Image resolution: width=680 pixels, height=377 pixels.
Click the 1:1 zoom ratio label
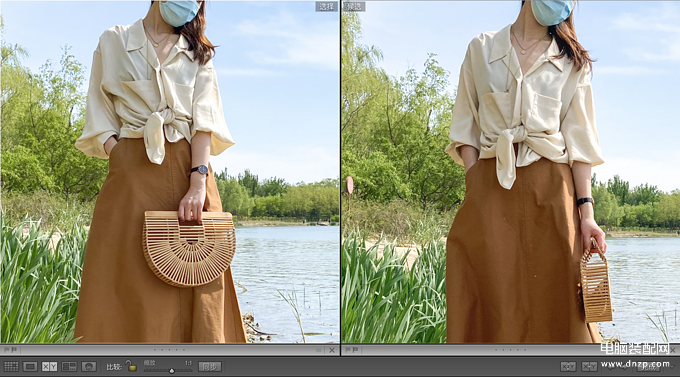189,363
